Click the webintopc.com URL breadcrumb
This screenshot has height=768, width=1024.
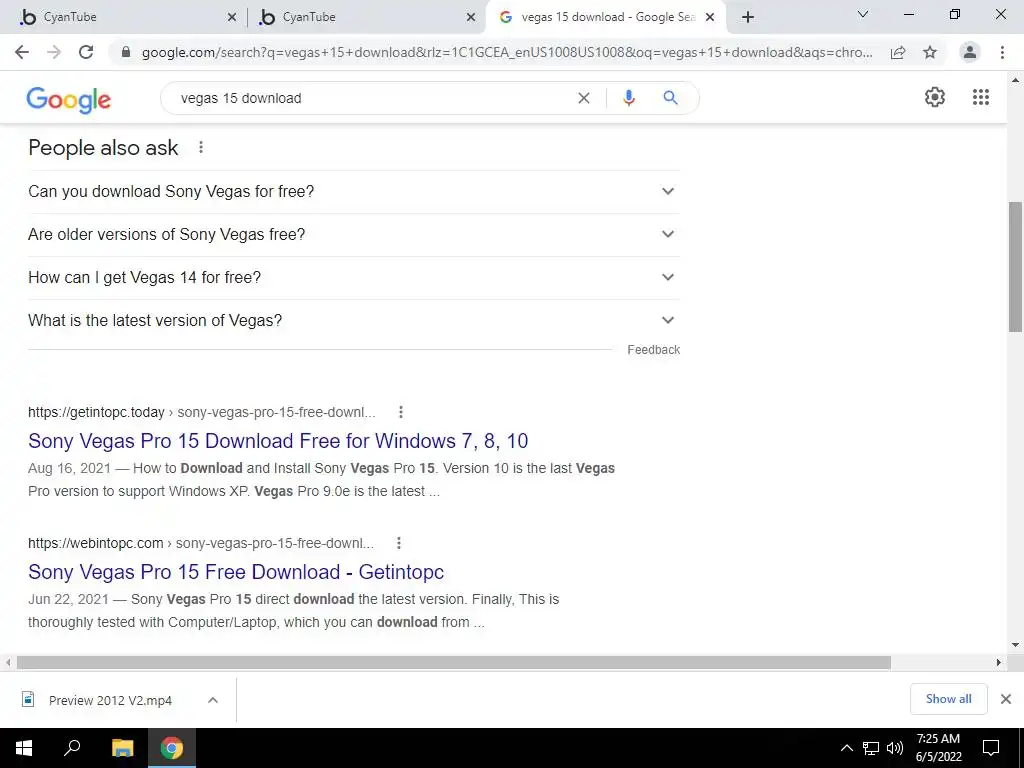click(201, 543)
